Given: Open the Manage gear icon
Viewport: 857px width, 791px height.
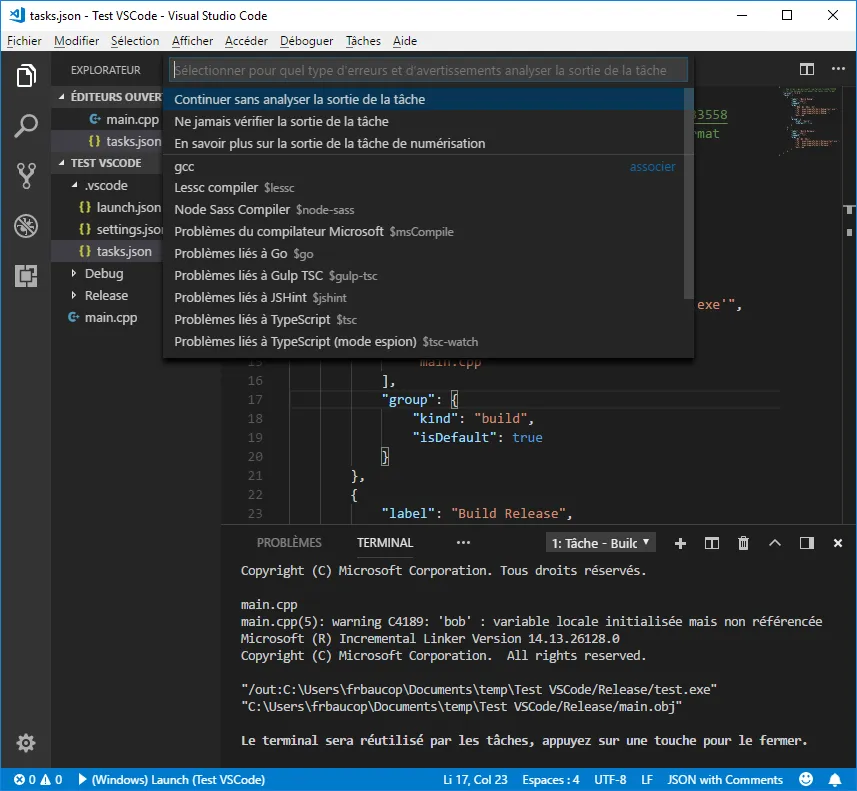Looking at the screenshot, I should pyautogui.click(x=26, y=743).
